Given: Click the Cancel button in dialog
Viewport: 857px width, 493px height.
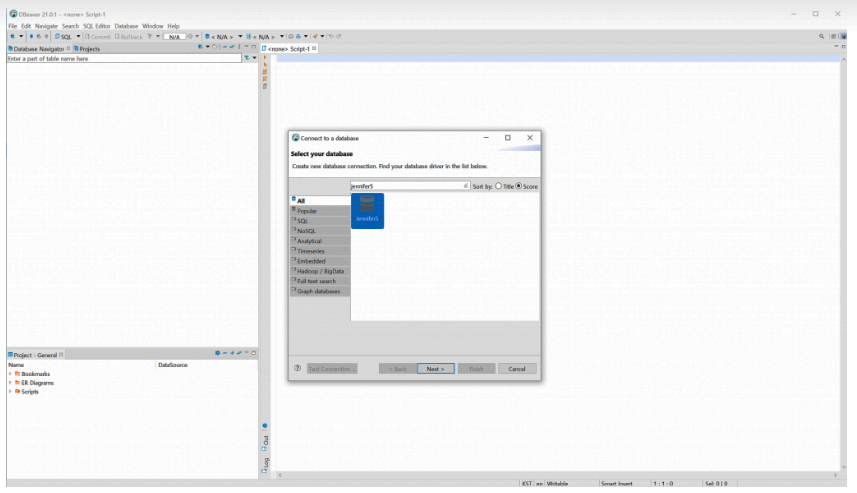Looking at the screenshot, I should 517,369.
